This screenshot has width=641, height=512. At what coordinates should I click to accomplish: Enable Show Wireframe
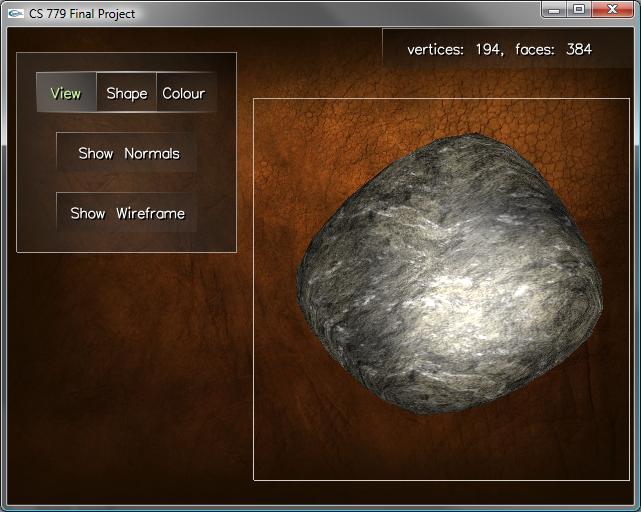click(127, 213)
